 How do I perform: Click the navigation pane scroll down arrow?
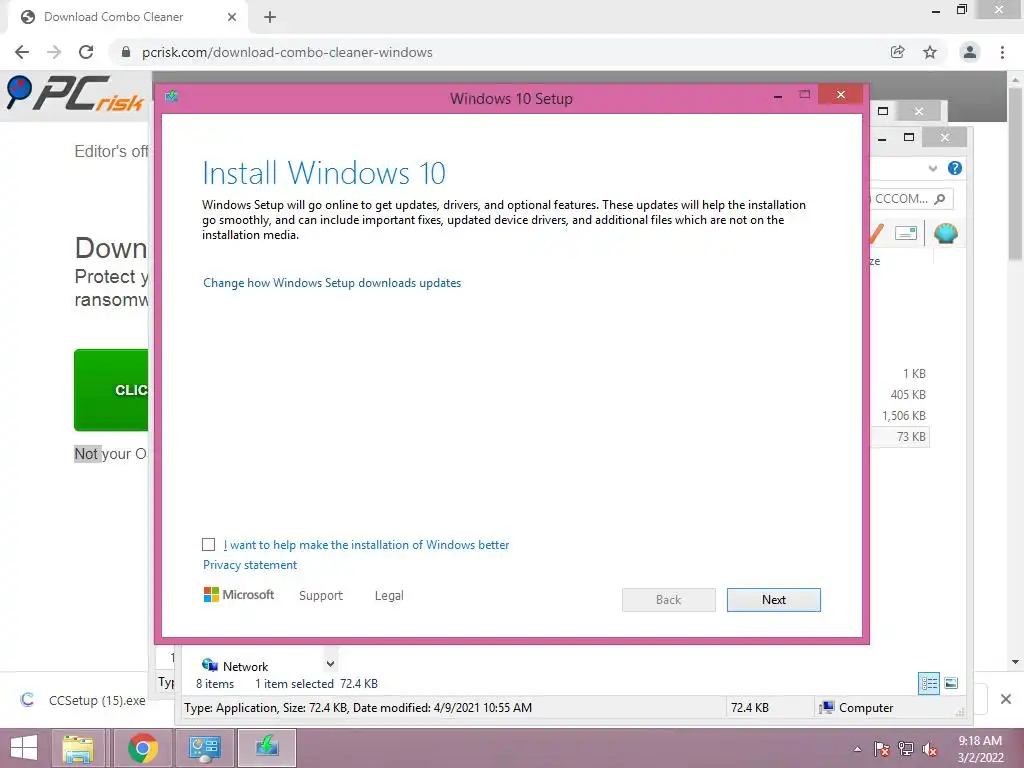(330, 664)
